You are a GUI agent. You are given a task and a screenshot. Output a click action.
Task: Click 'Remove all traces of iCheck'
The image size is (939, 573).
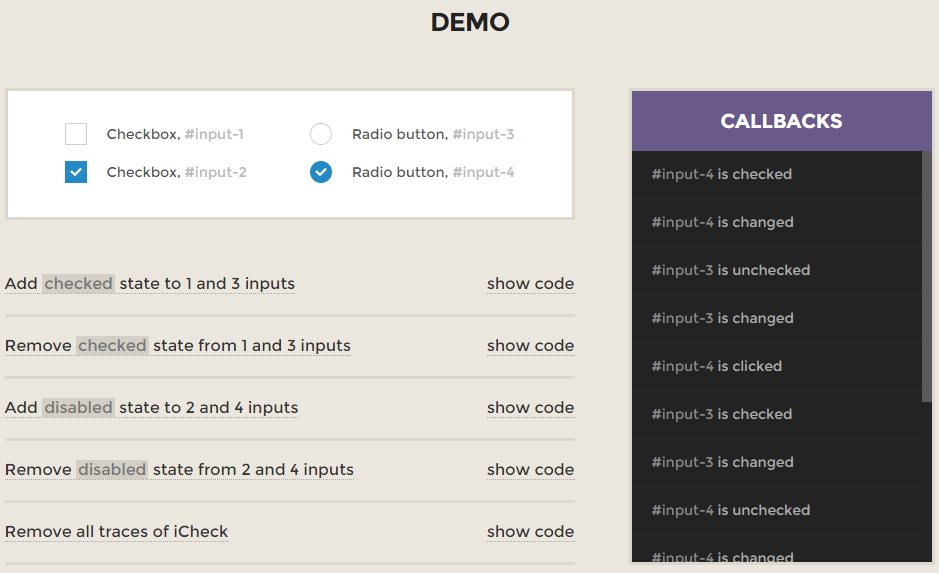116,532
